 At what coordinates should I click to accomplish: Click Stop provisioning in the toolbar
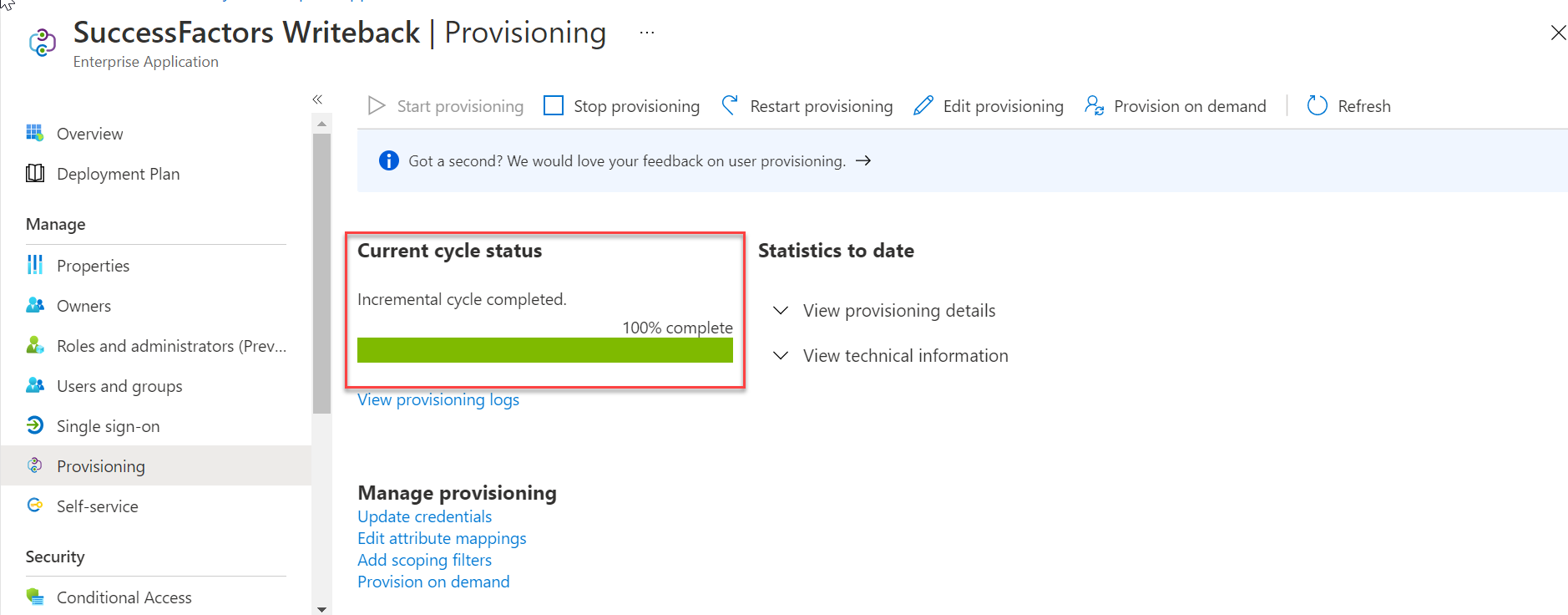click(x=621, y=106)
